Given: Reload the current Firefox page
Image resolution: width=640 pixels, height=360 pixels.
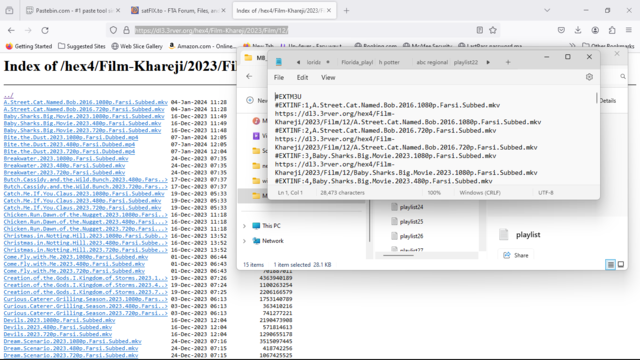Looking at the screenshot, I should click(x=45, y=30).
